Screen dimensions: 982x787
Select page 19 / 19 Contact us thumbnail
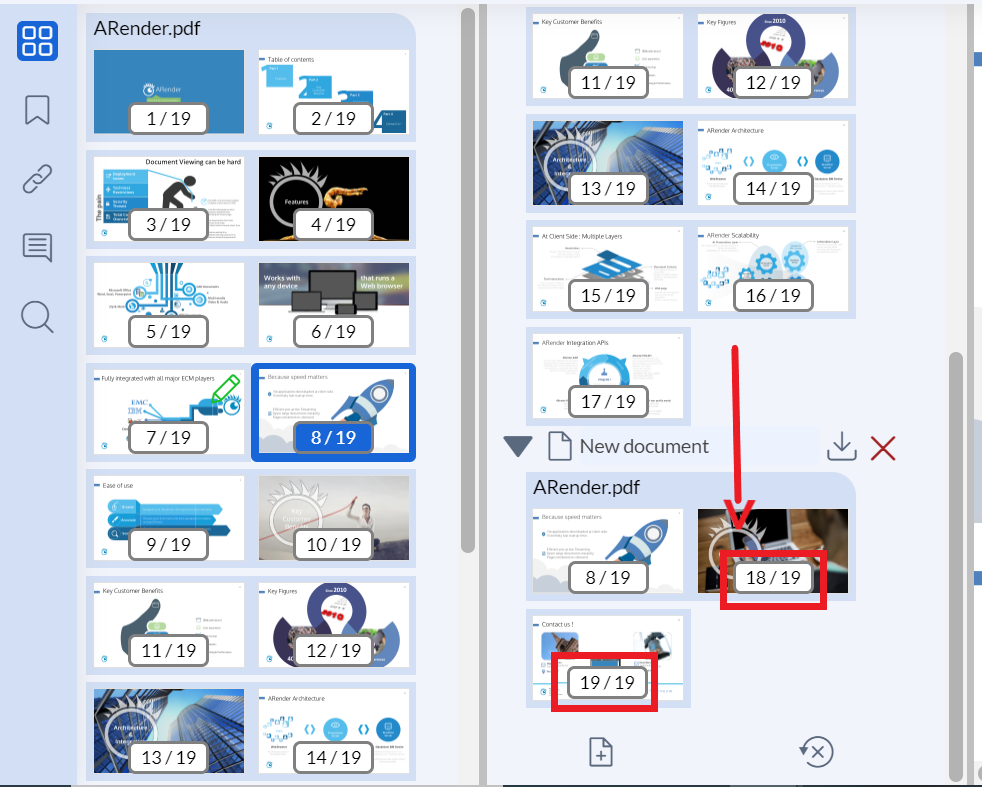[x=608, y=658]
